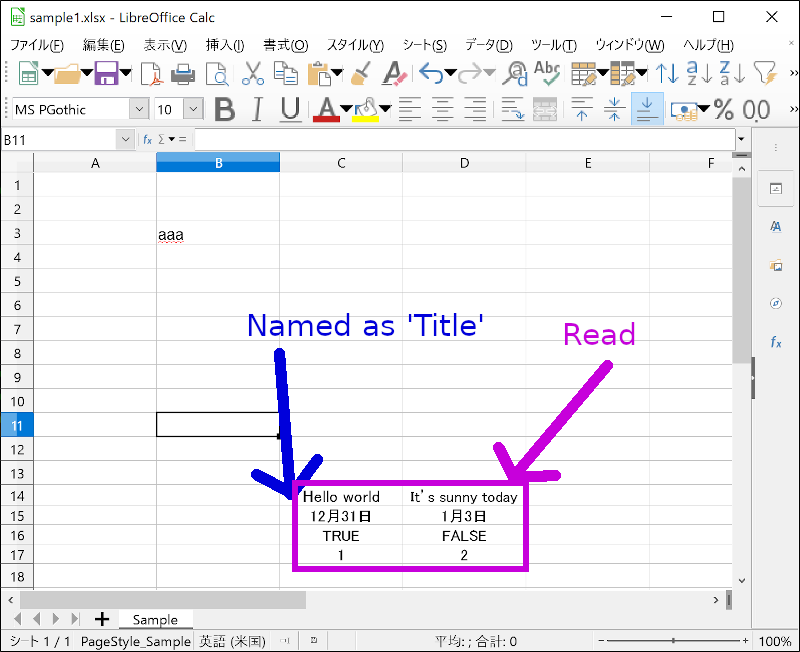Toggle underline formatting
The height and width of the screenshot is (652, 800).
288,108
